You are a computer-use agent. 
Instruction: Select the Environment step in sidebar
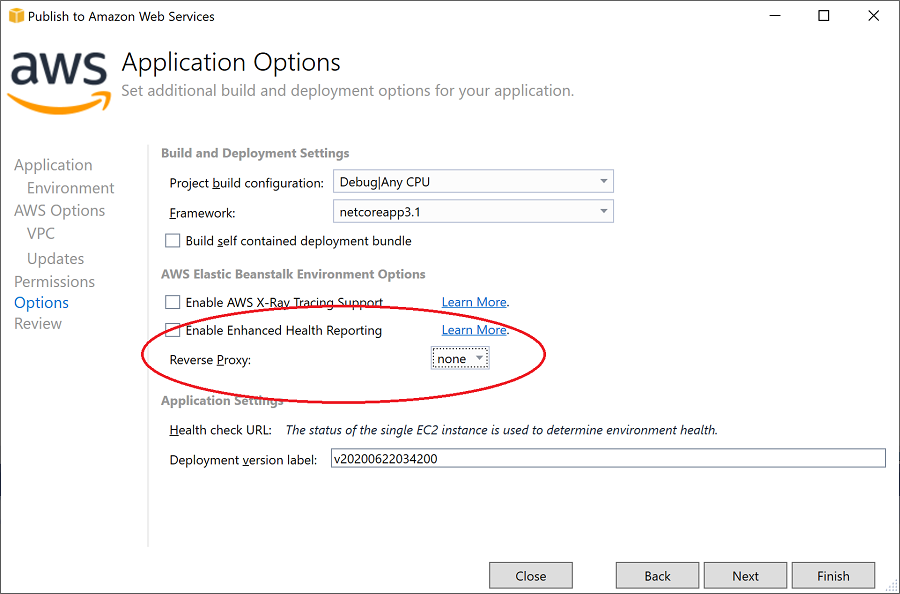point(68,187)
